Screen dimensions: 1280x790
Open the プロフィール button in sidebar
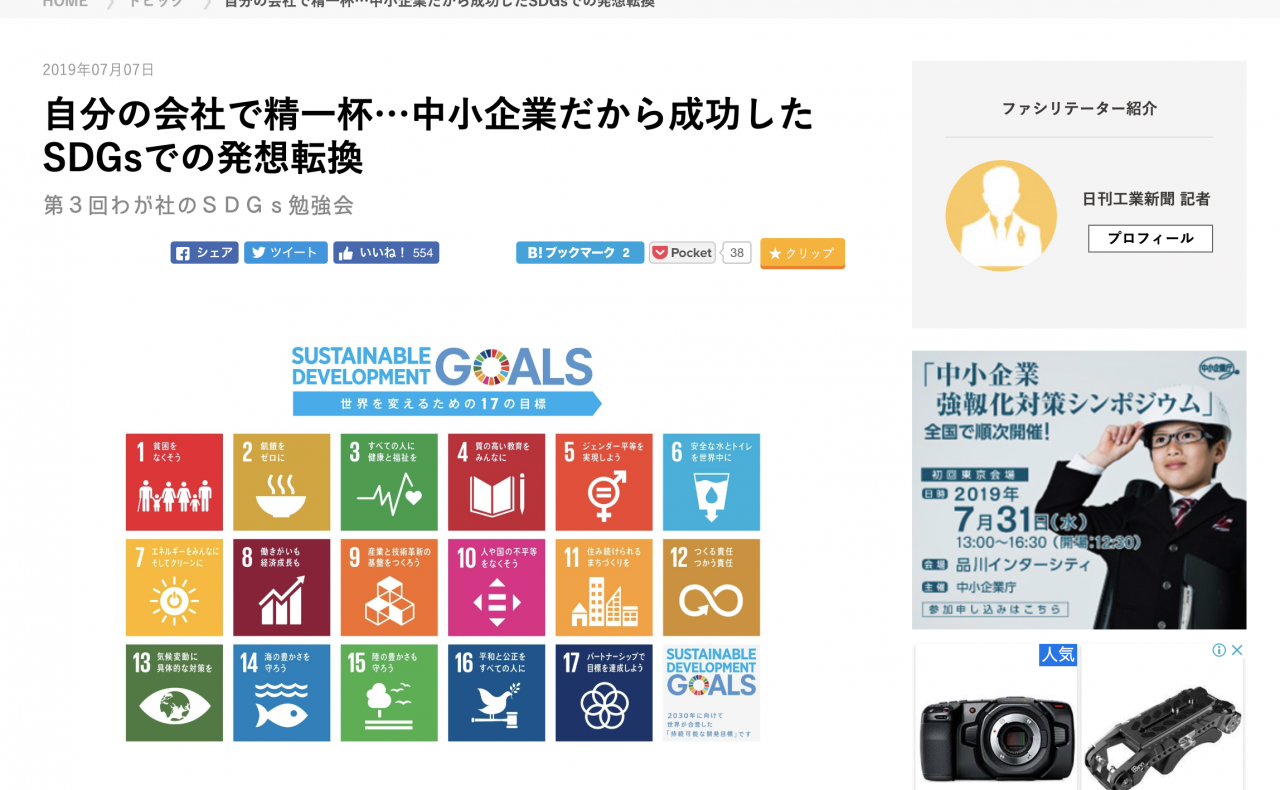(1150, 239)
